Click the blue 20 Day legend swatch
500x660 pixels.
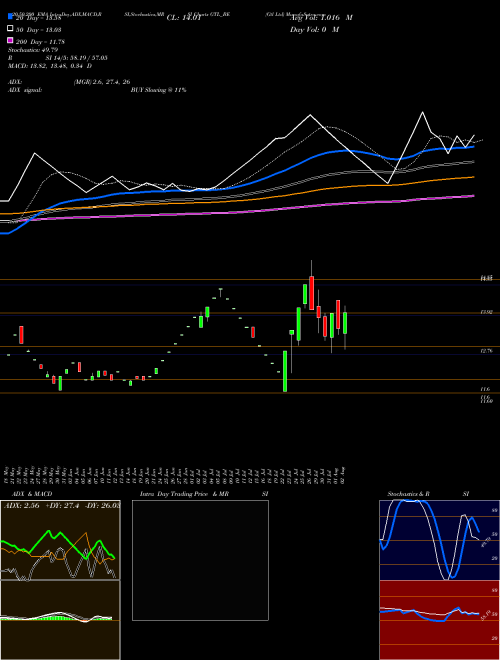[x=10, y=17]
